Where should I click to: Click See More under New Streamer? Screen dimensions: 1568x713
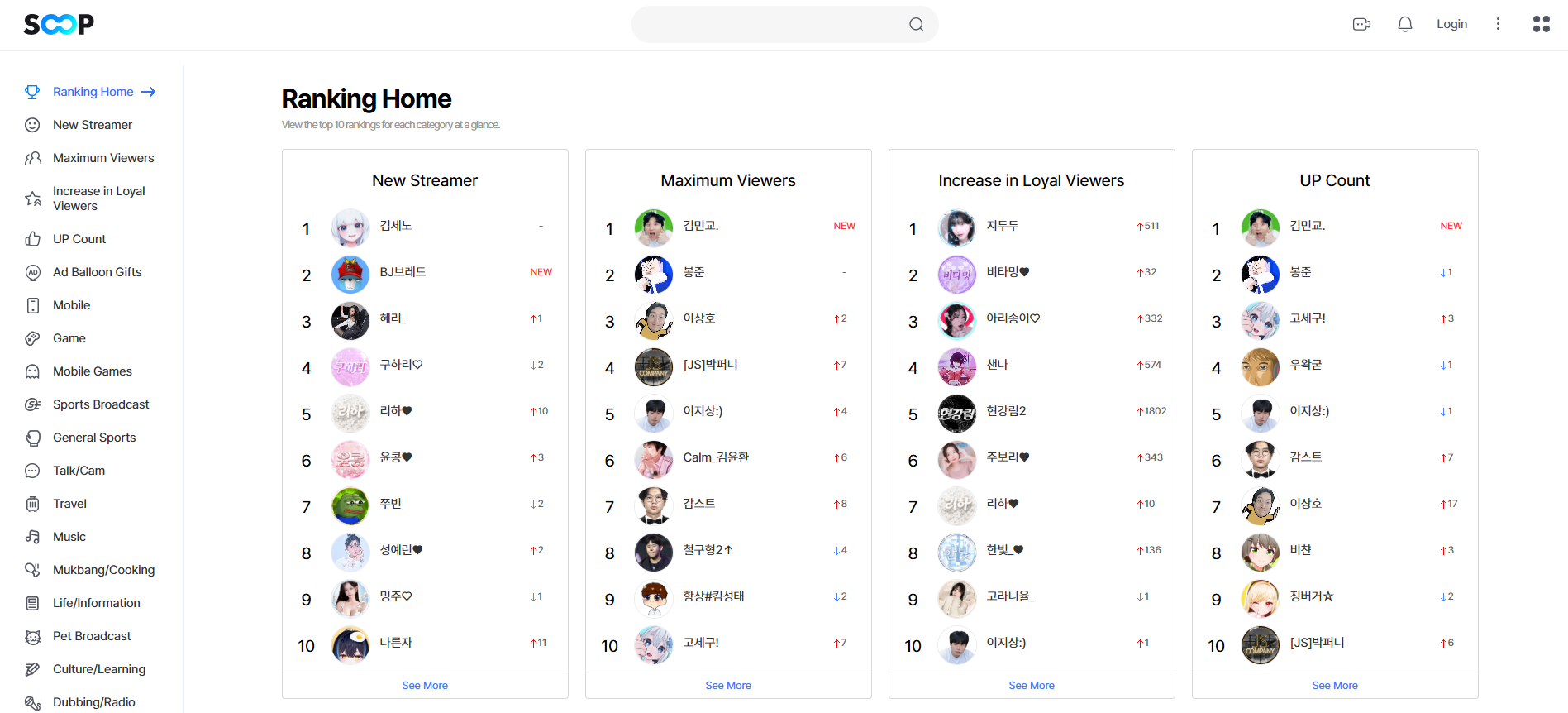[425, 686]
